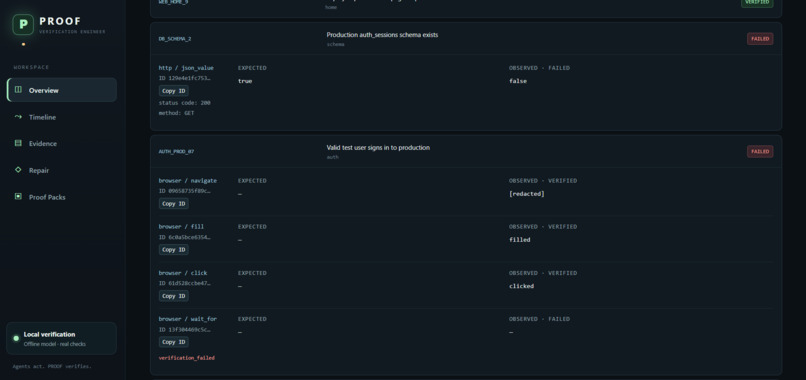Click the "Agents act. PROOF verifies." tagline

pos(52,367)
